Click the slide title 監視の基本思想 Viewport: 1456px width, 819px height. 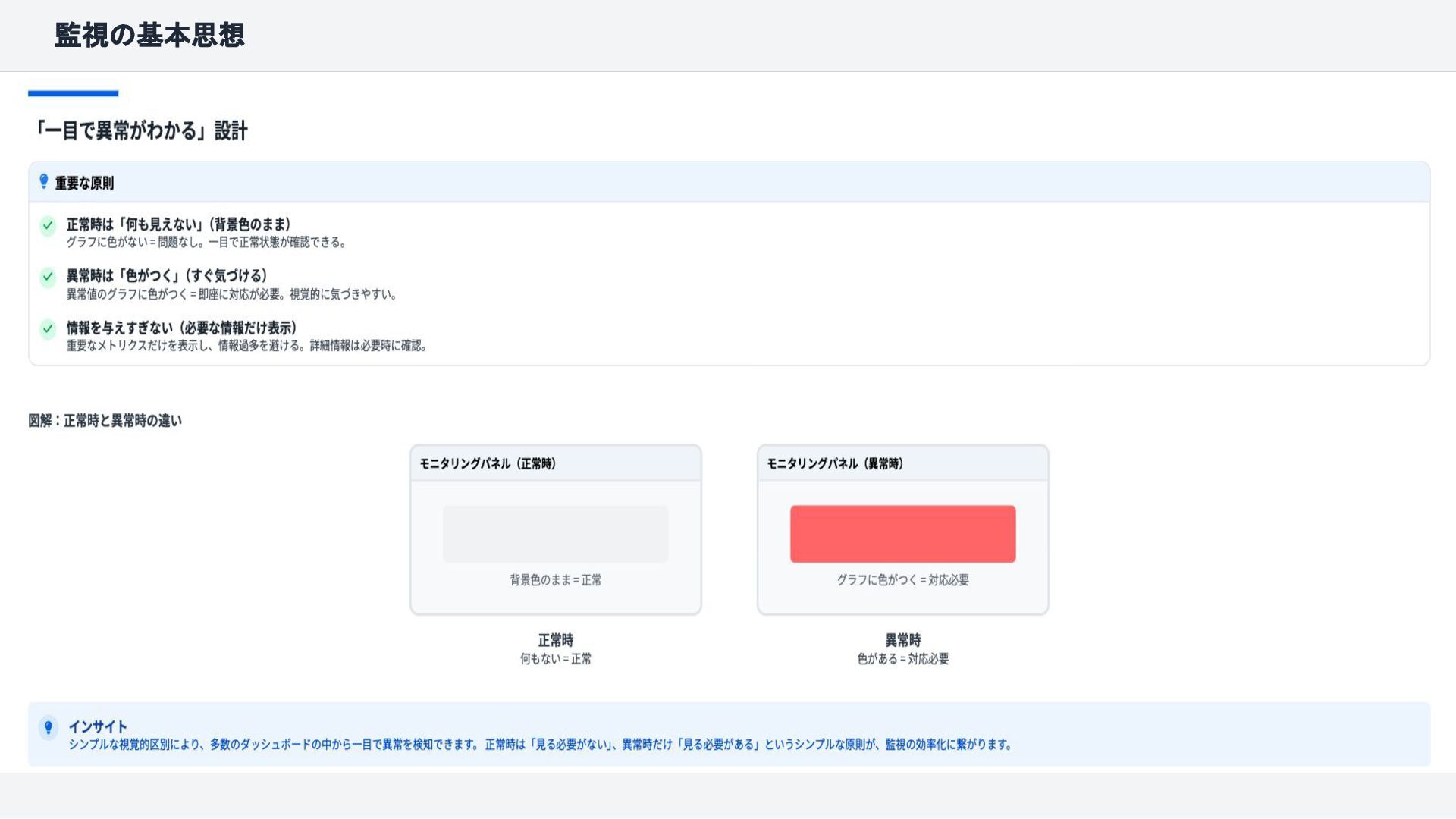tap(149, 35)
